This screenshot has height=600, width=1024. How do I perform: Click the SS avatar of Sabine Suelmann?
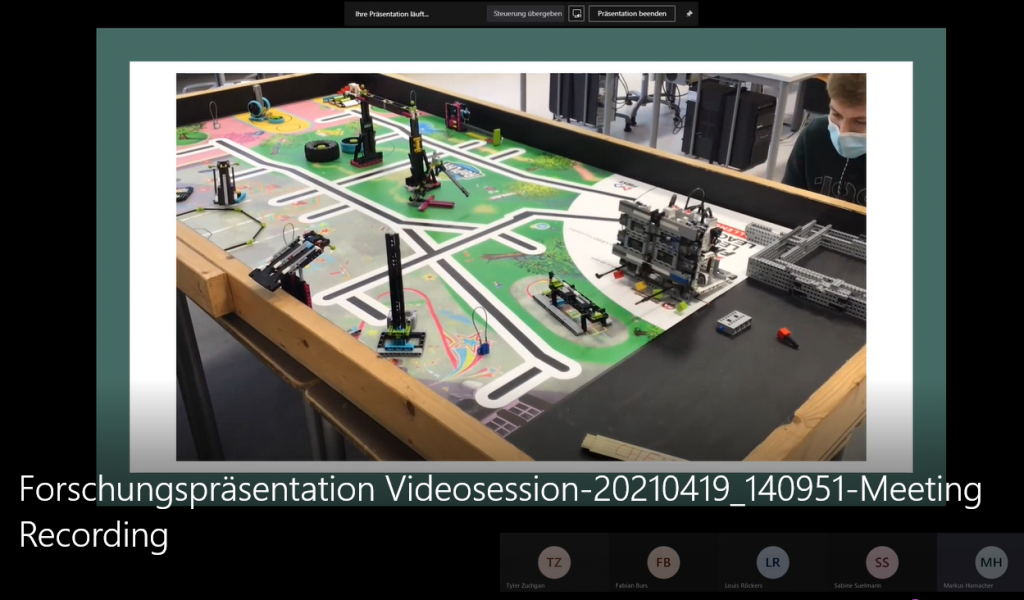point(882,562)
